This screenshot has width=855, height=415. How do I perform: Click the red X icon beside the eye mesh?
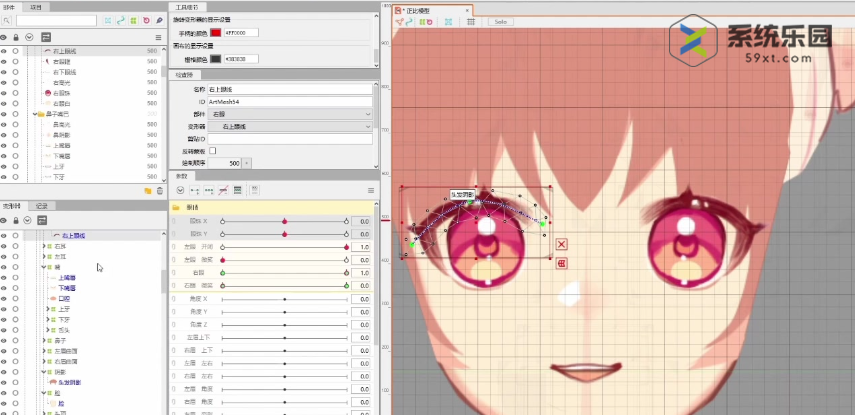coord(562,244)
